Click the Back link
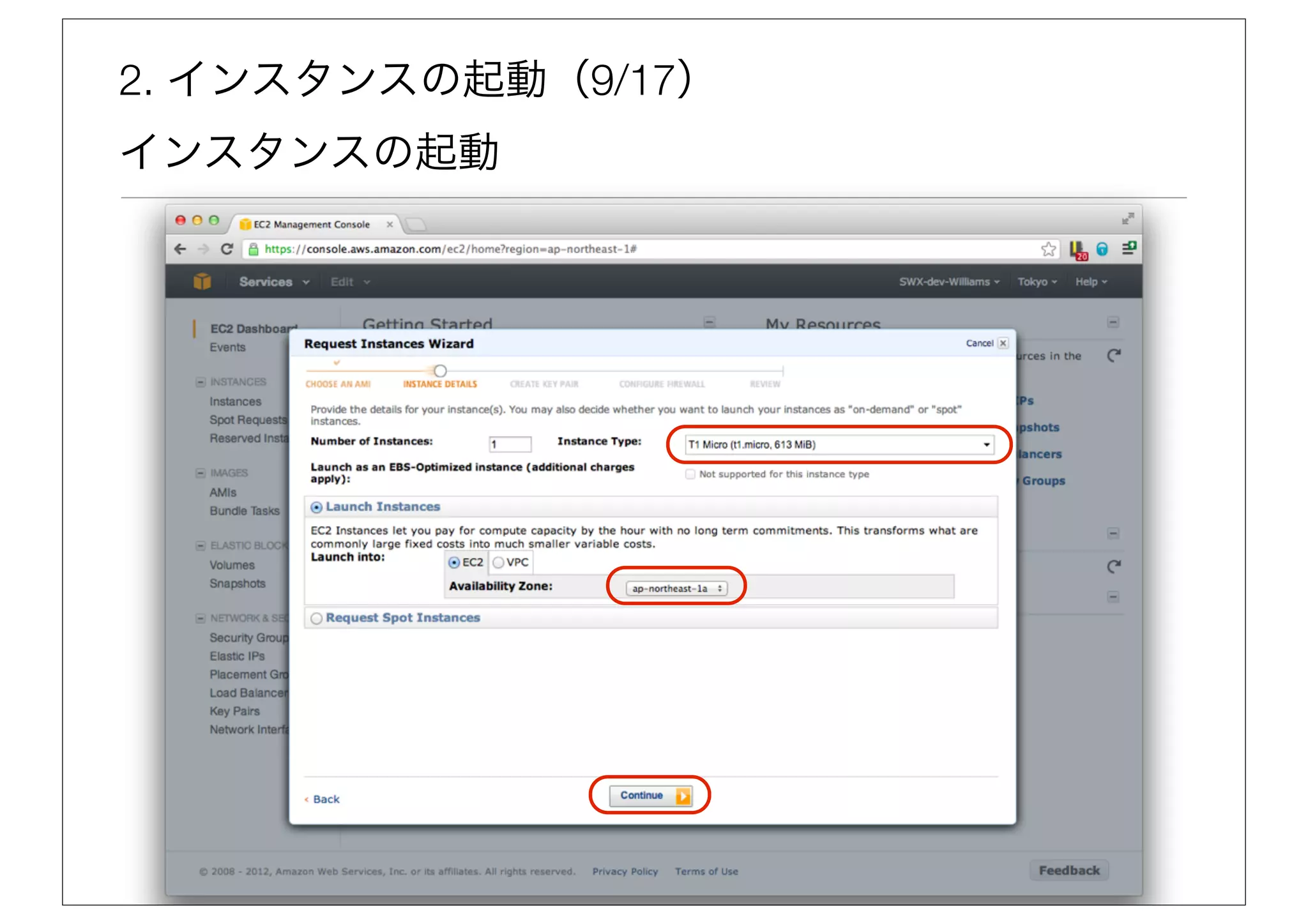 coord(326,799)
